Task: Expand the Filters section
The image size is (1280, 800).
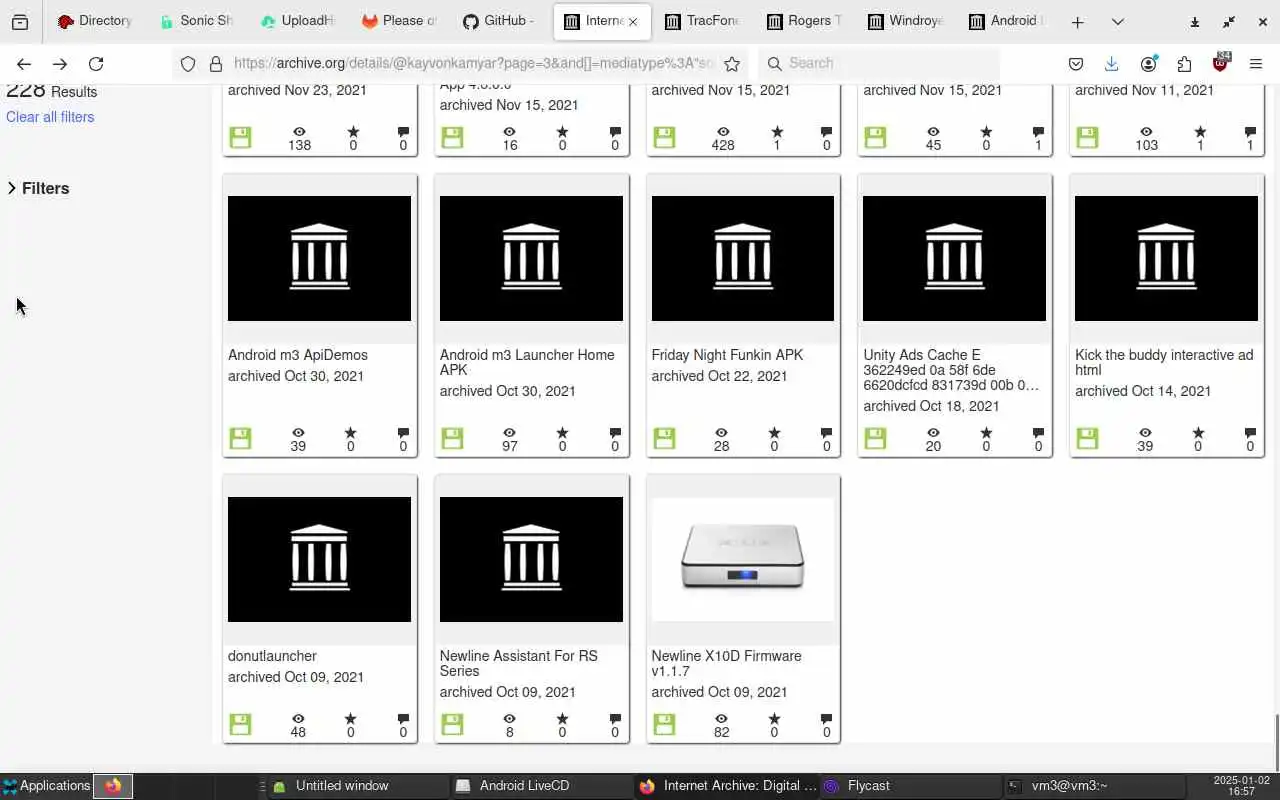Action: (38, 188)
